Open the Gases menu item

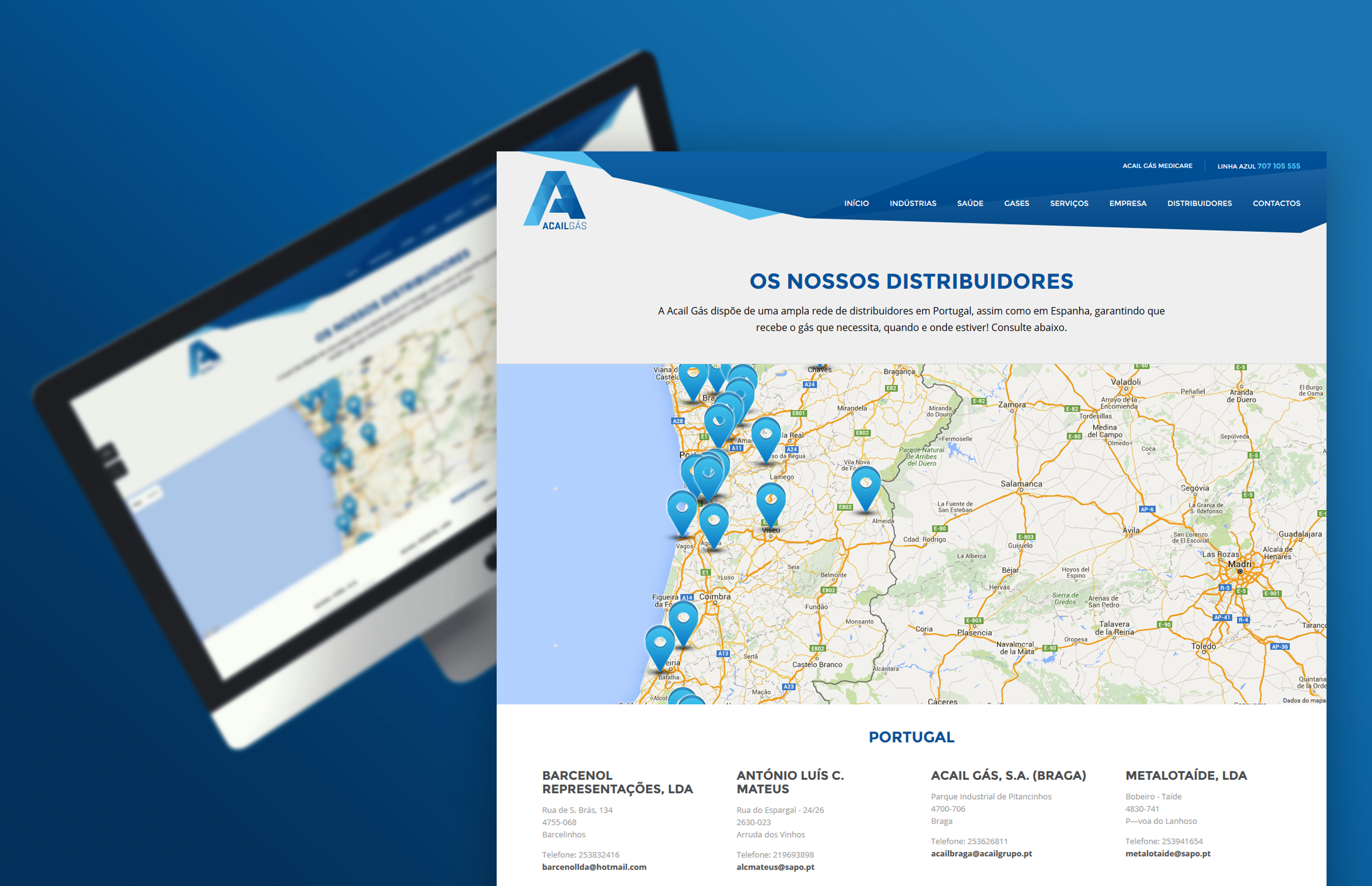pyautogui.click(x=1016, y=203)
